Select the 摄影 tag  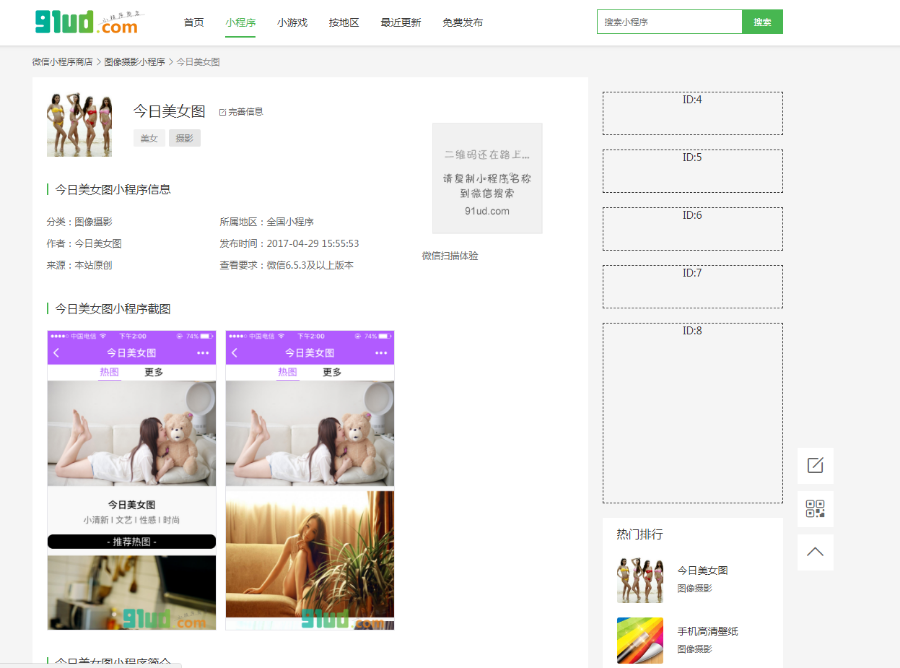[x=184, y=138]
